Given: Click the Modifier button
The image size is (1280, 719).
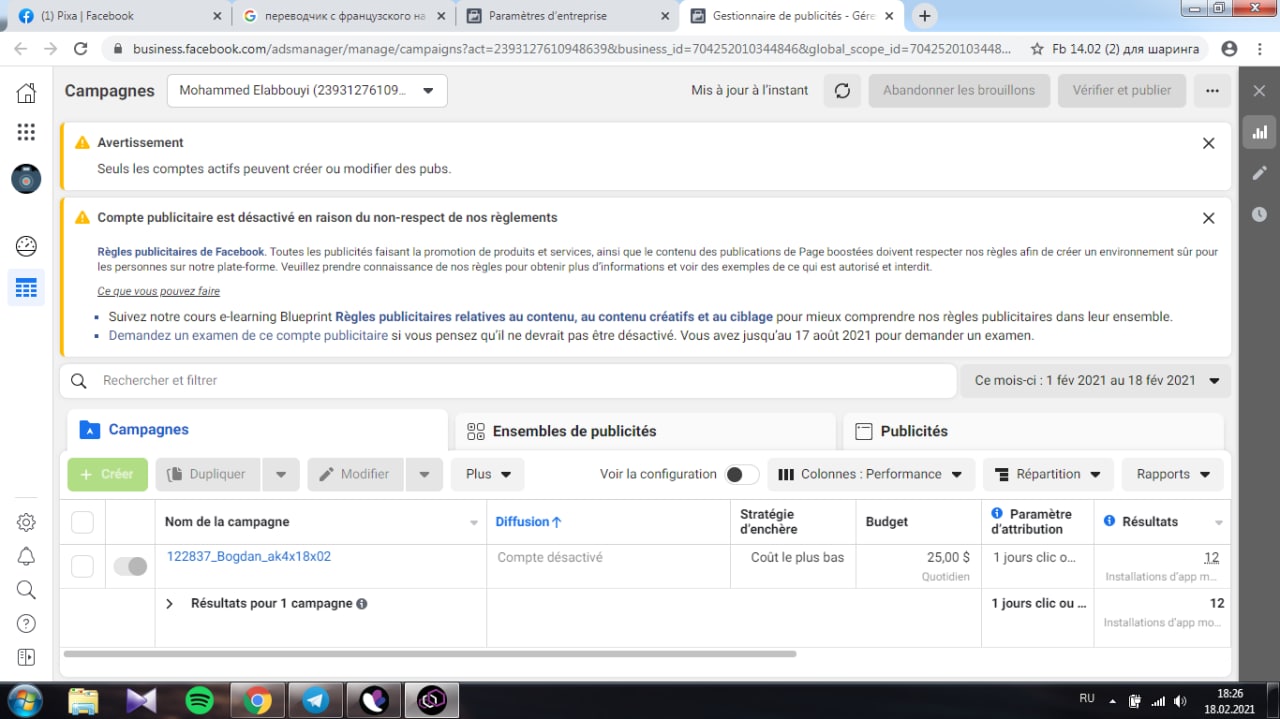Looking at the screenshot, I should click(x=355, y=474).
